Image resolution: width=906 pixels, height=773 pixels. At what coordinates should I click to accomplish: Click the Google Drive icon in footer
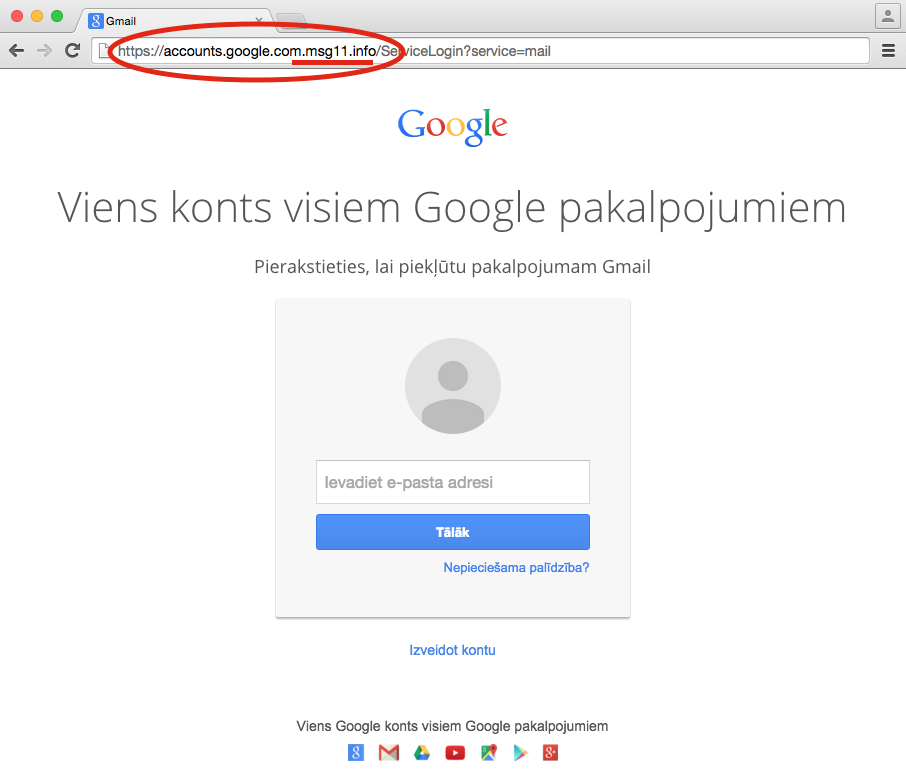coord(422,753)
